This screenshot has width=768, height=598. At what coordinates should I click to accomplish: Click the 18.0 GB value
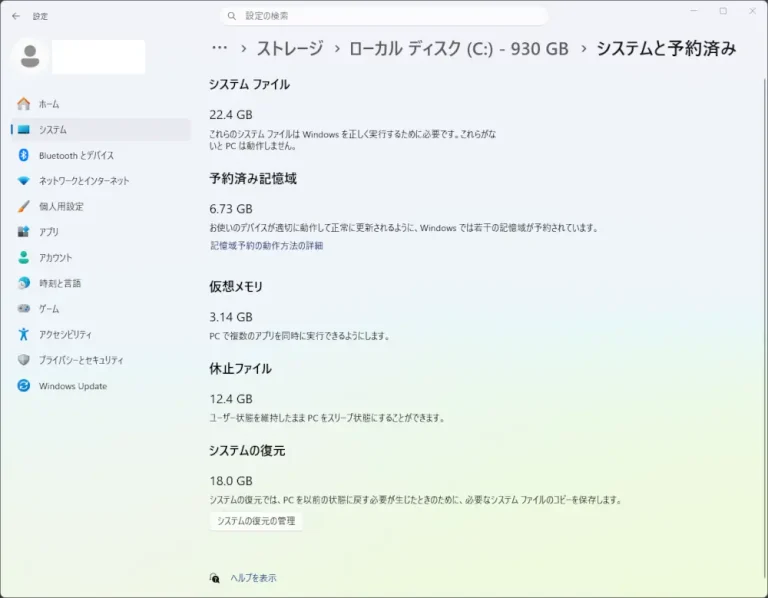point(231,481)
